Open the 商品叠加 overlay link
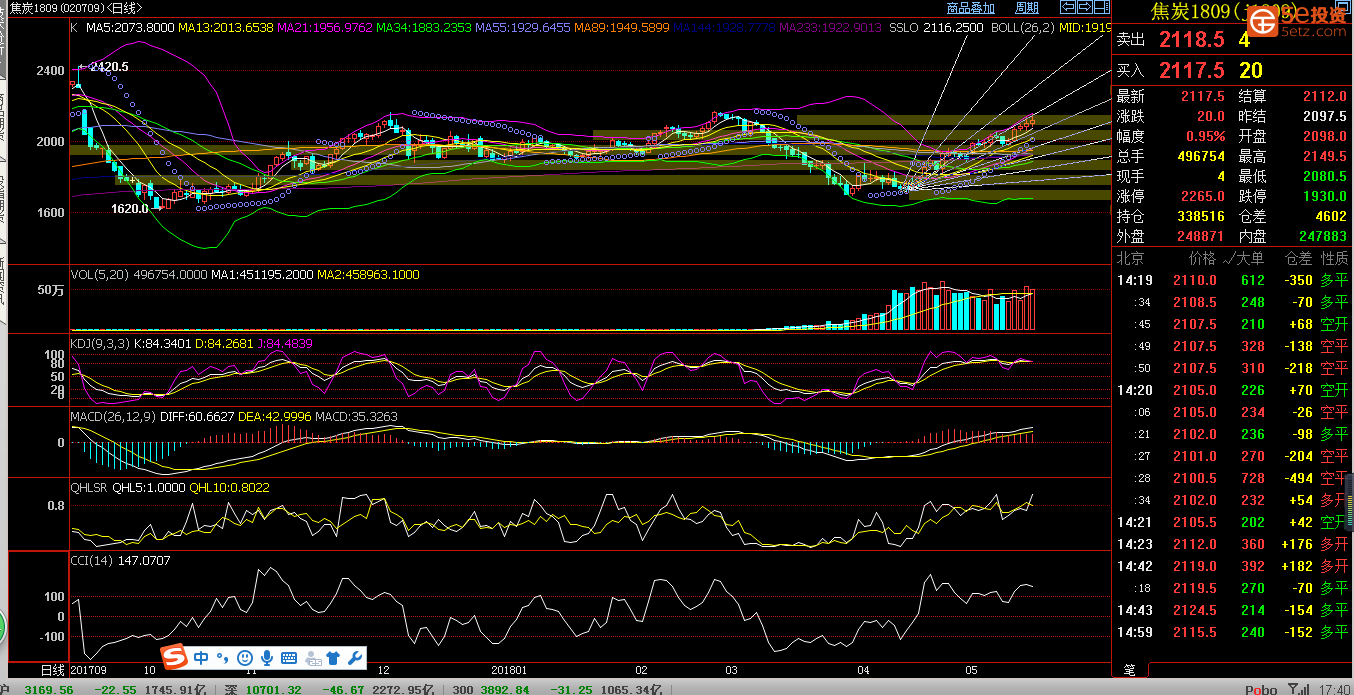The image size is (1354, 695). pyautogui.click(x=970, y=8)
